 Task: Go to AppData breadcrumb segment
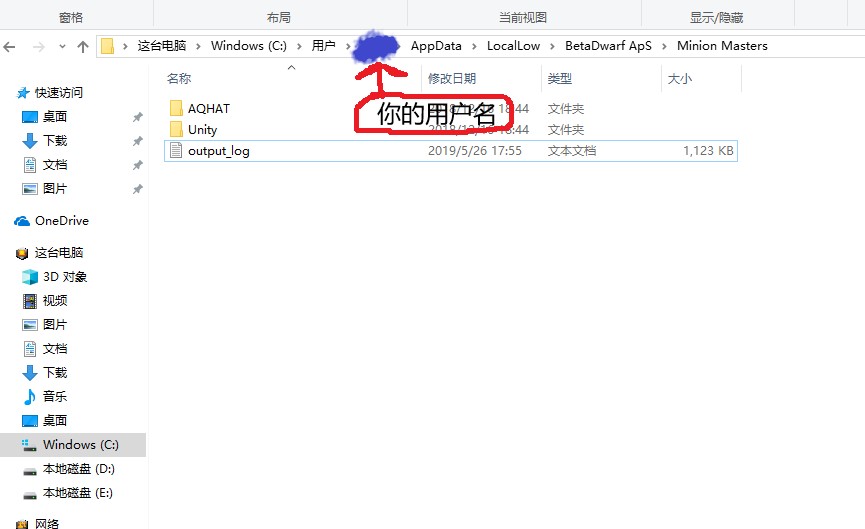pyautogui.click(x=436, y=46)
